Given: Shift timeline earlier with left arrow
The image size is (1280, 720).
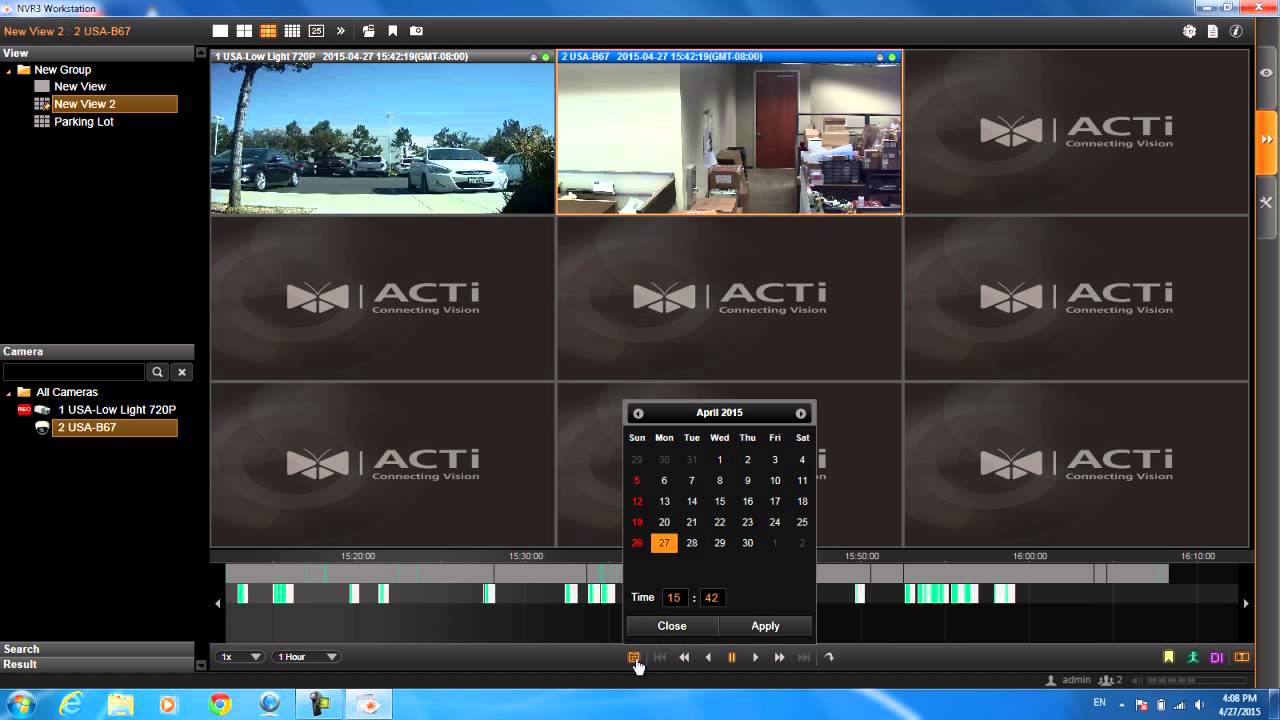Looking at the screenshot, I should click(x=218, y=603).
